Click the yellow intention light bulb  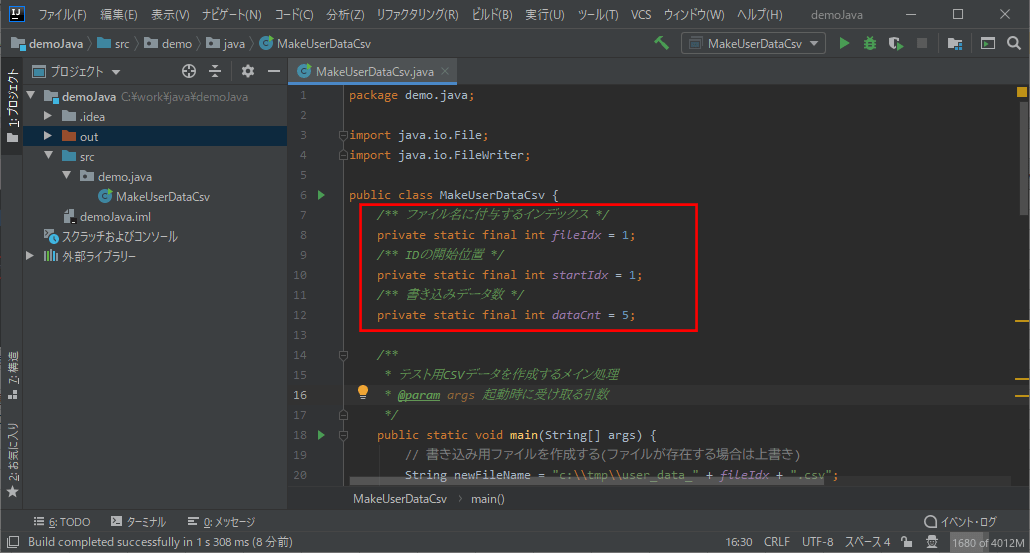[363, 392]
